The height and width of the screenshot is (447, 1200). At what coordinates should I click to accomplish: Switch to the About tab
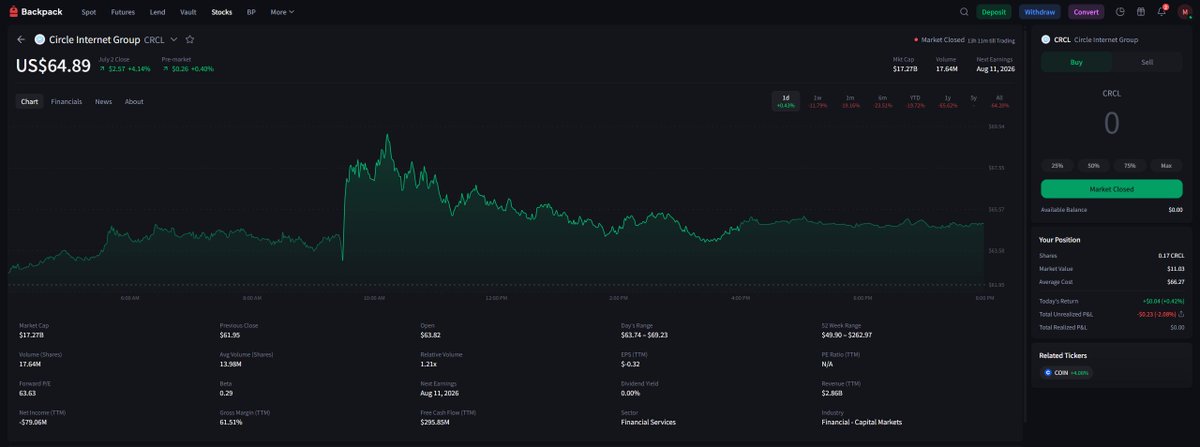(134, 101)
